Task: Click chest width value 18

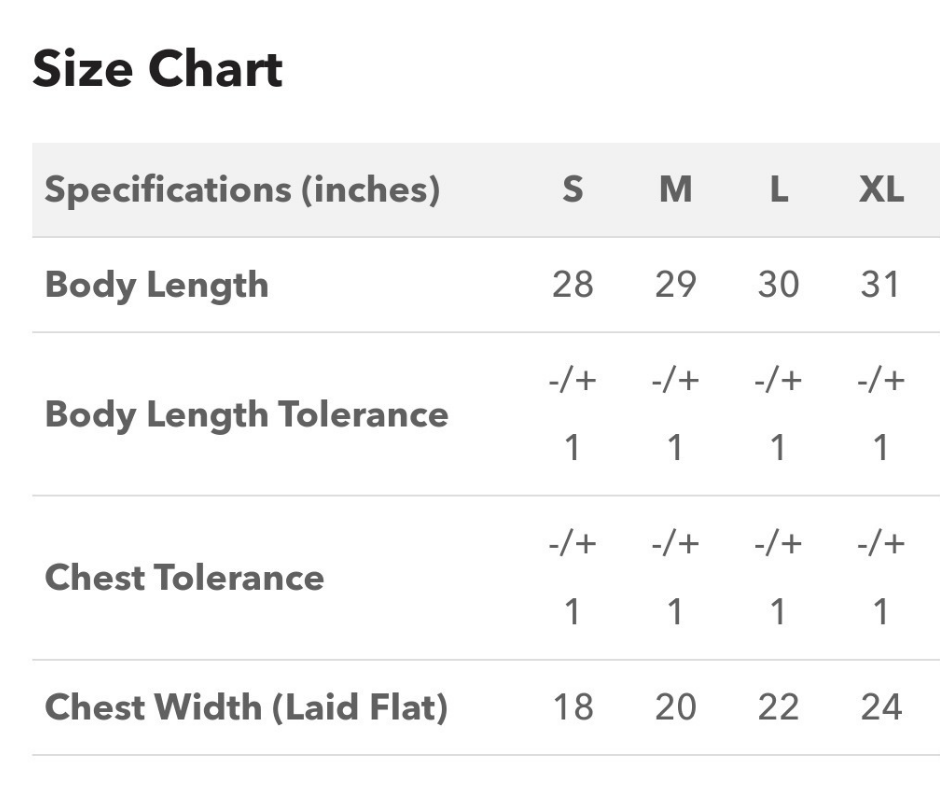Action: [x=572, y=708]
